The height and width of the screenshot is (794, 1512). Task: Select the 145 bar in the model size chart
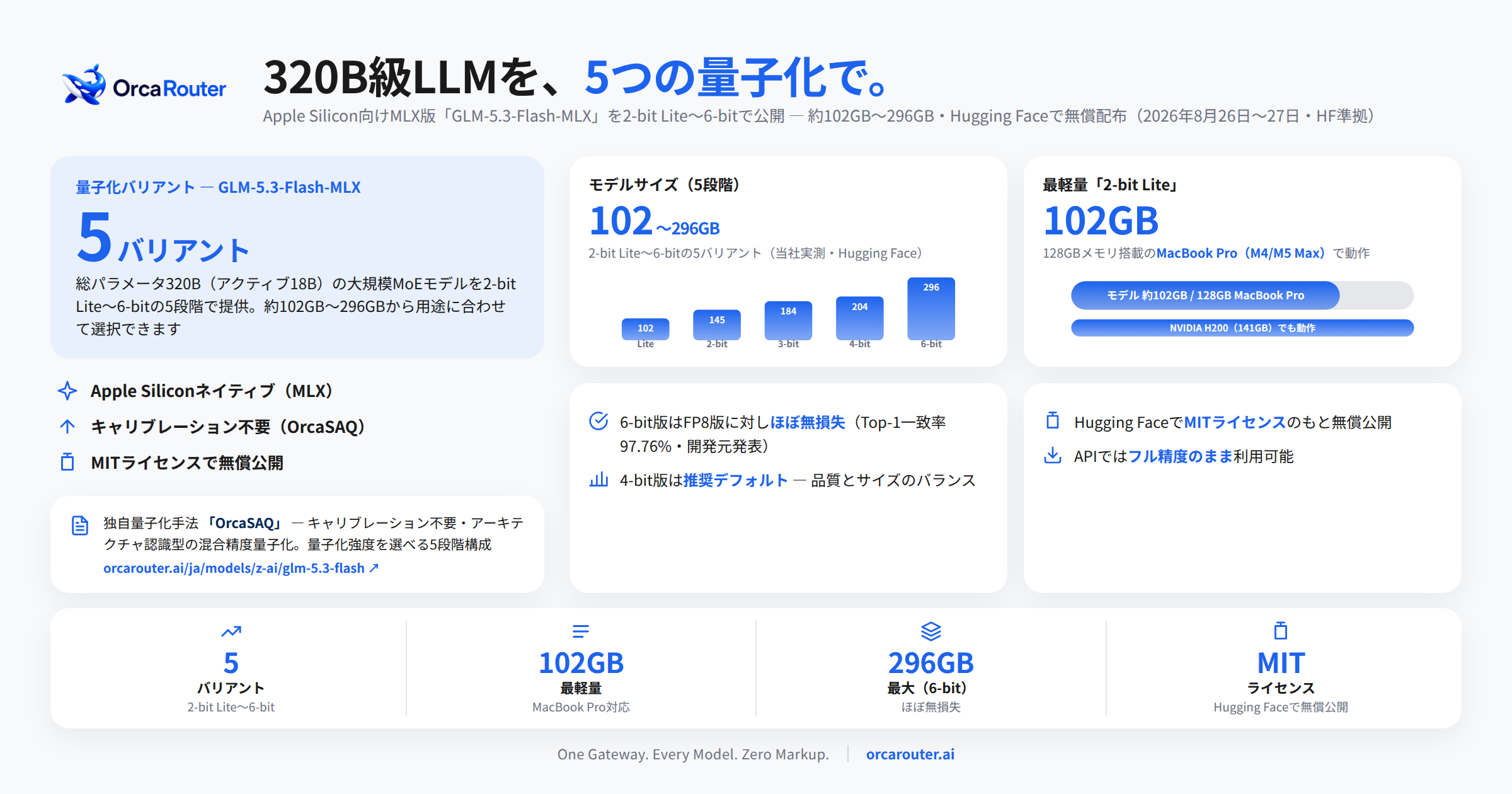pyautogui.click(x=717, y=325)
